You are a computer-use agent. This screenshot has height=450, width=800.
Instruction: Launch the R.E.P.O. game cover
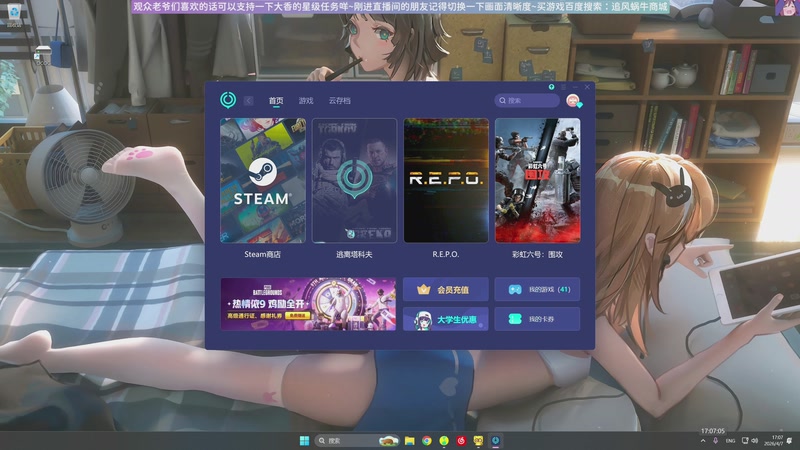click(x=446, y=181)
